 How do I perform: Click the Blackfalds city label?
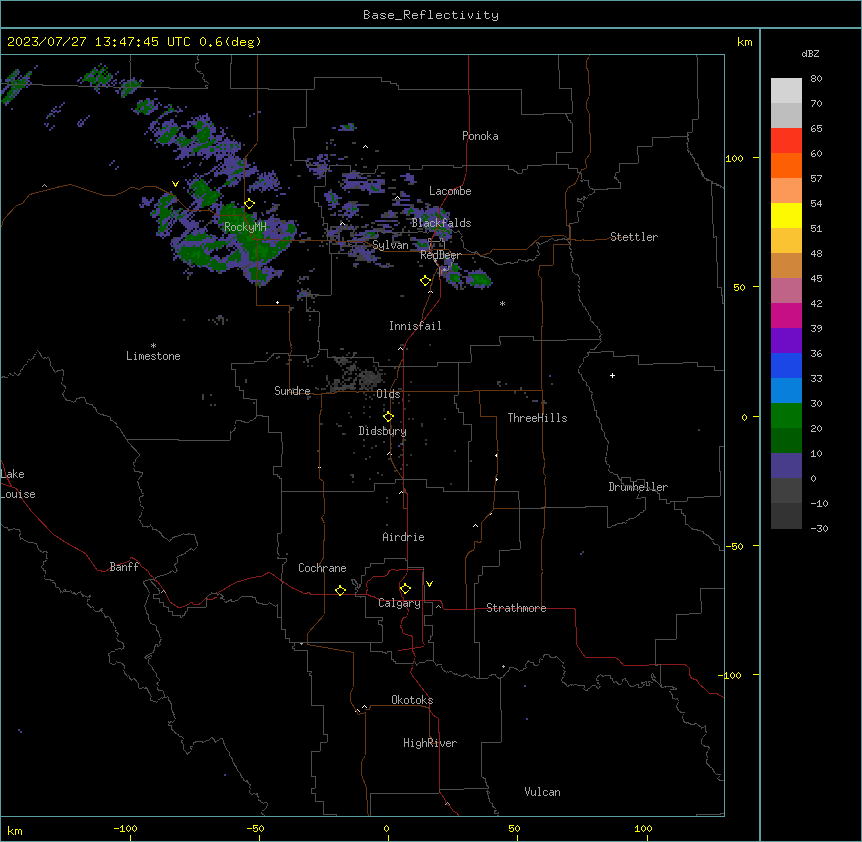(441, 223)
